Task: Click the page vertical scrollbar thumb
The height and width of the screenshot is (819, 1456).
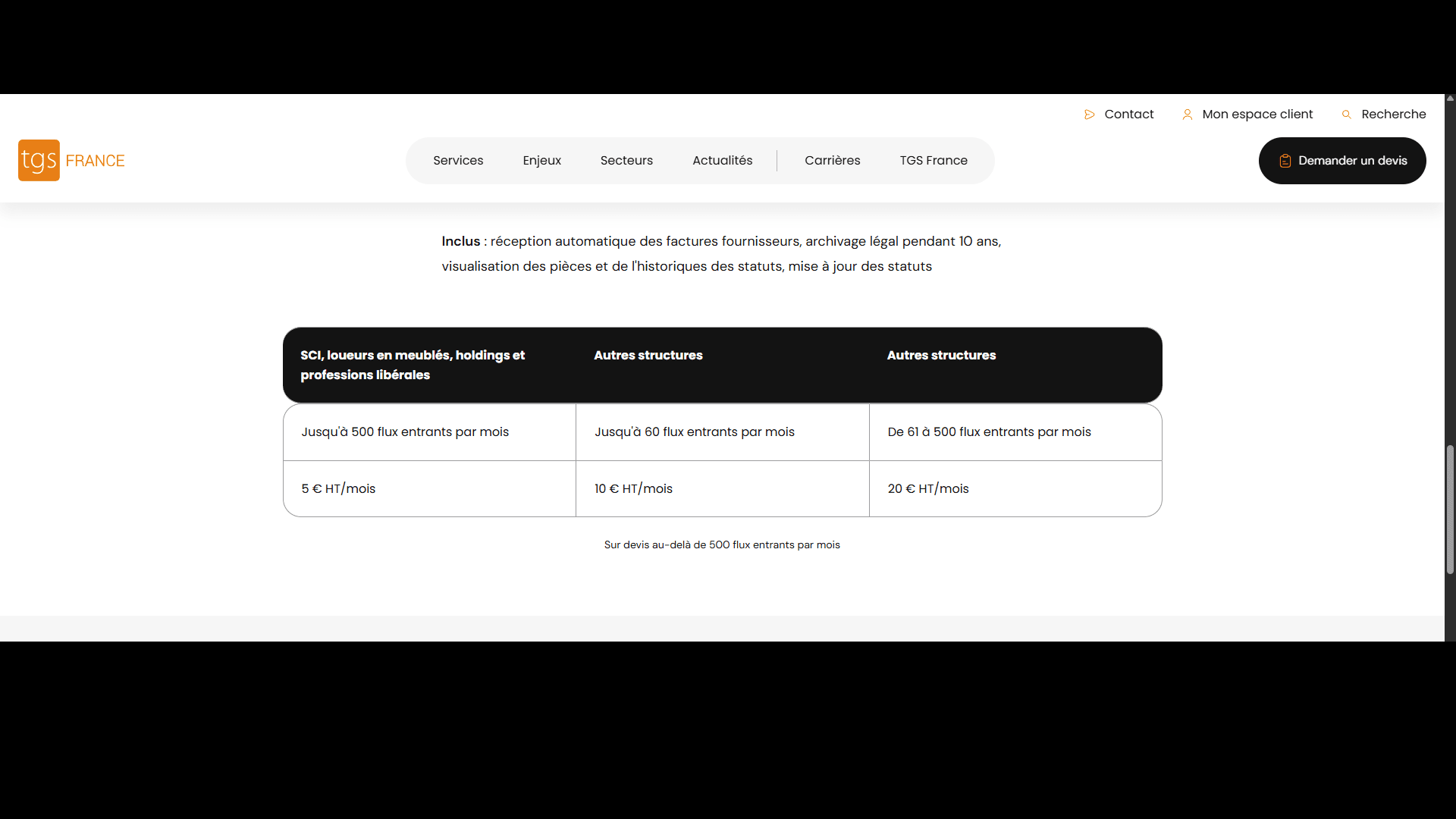Action: [1450, 508]
